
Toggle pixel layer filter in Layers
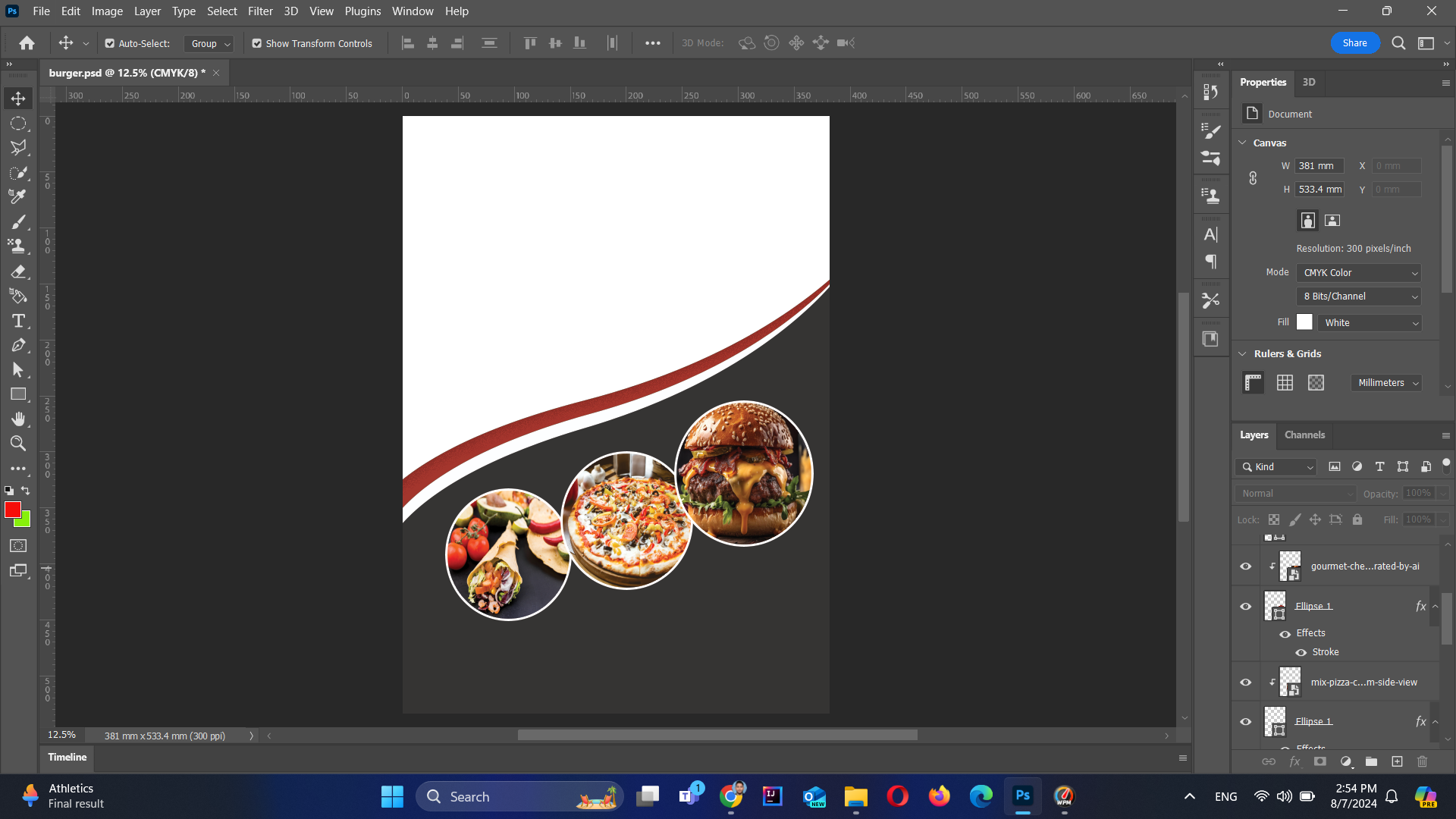[x=1335, y=467]
